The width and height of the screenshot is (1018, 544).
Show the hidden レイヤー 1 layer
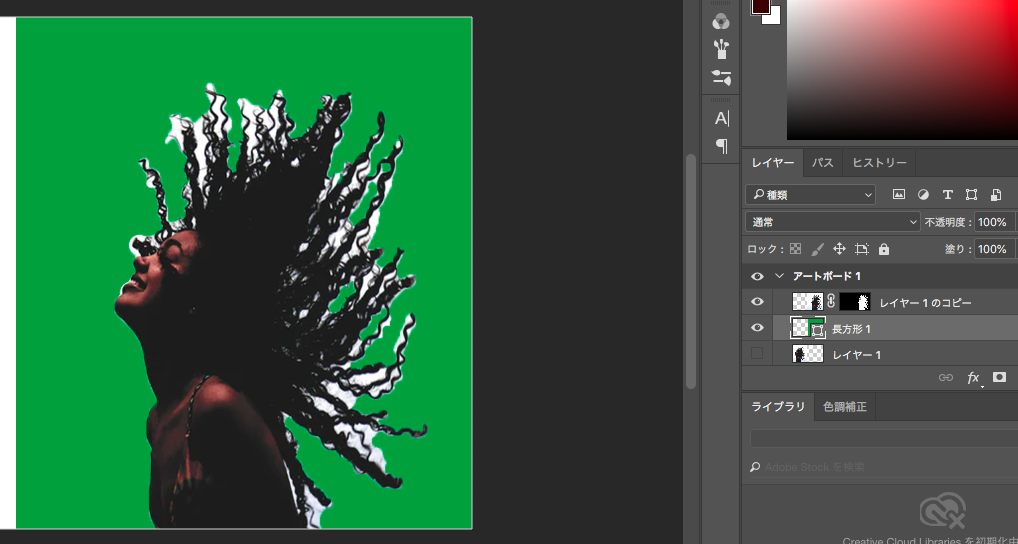[x=757, y=354]
